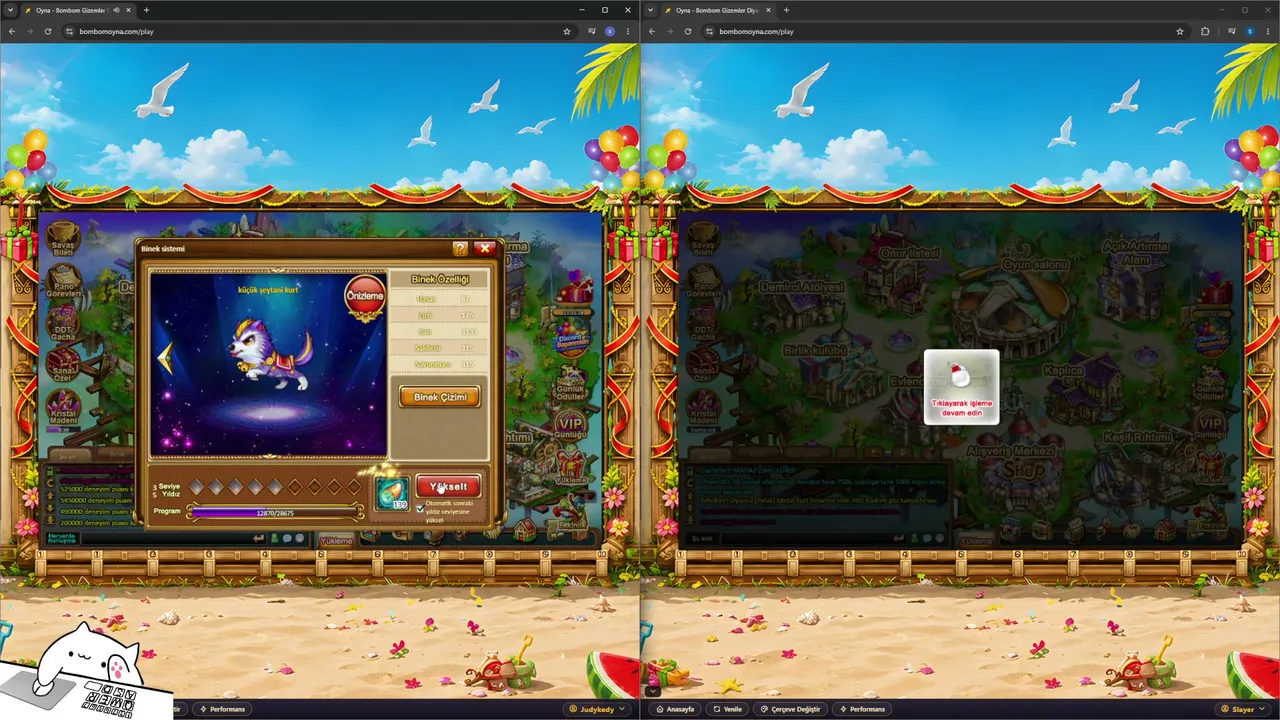Image resolution: width=1280 pixels, height=720 pixels.
Task: Click the red Önizleme preview badge
Action: click(x=365, y=296)
